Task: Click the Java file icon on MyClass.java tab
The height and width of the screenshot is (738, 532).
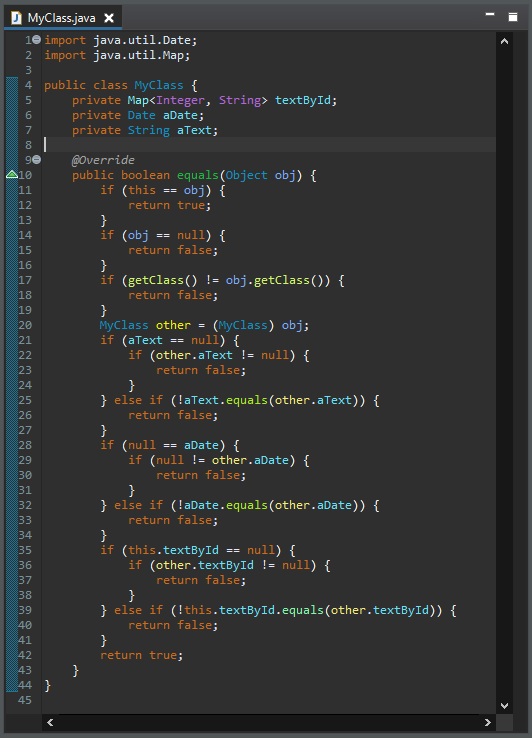Action: click(16, 18)
